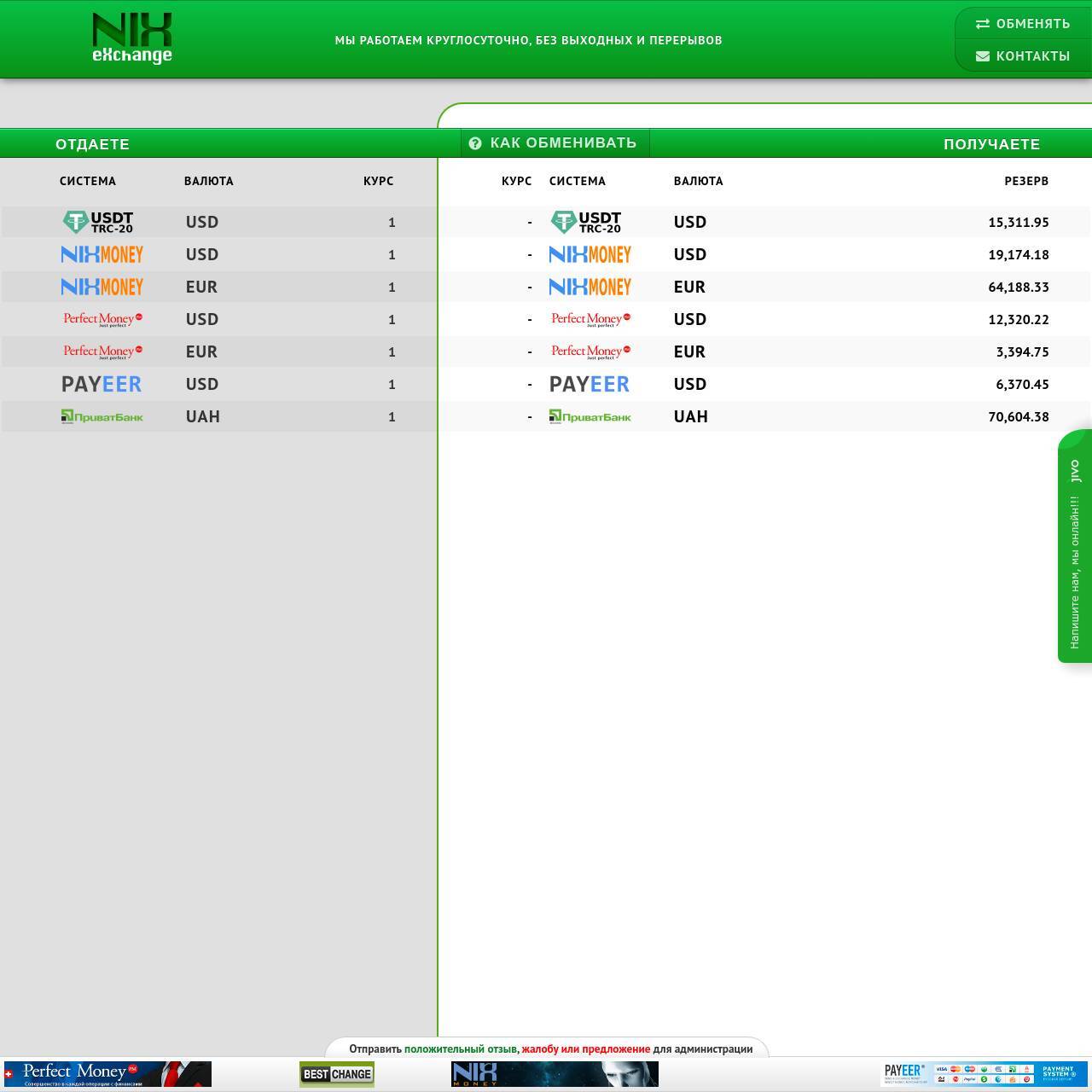Click the envelope icon beside КОНТАКТЫ
The height and width of the screenshot is (1092, 1092).
click(x=983, y=56)
